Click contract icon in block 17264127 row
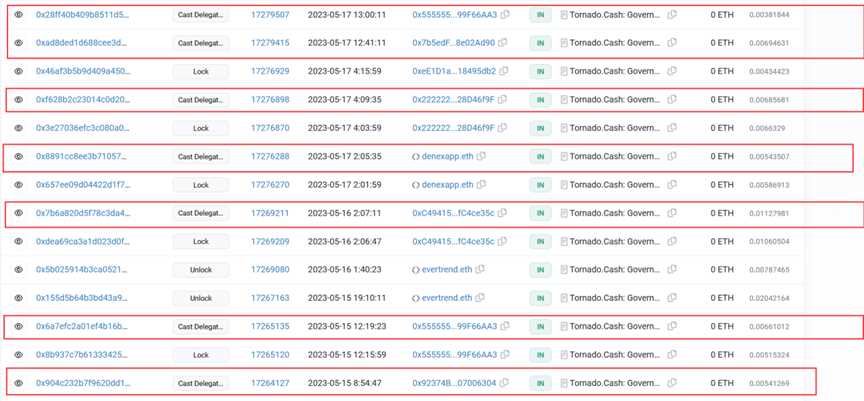Viewport: 864px width, 401px height. coord(565,383)
